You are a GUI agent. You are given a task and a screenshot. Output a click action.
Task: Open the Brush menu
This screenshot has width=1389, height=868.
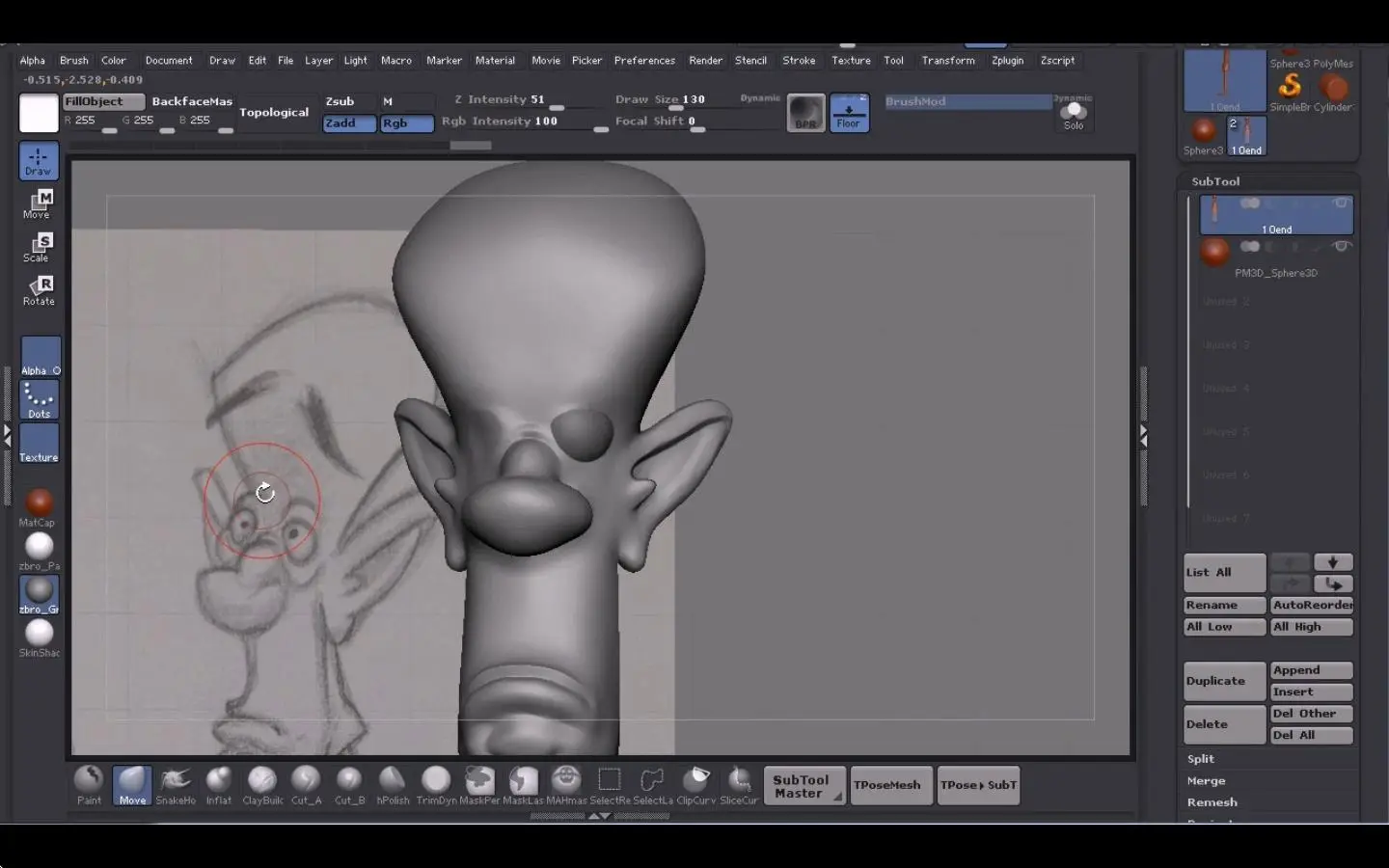pos(73,60)
